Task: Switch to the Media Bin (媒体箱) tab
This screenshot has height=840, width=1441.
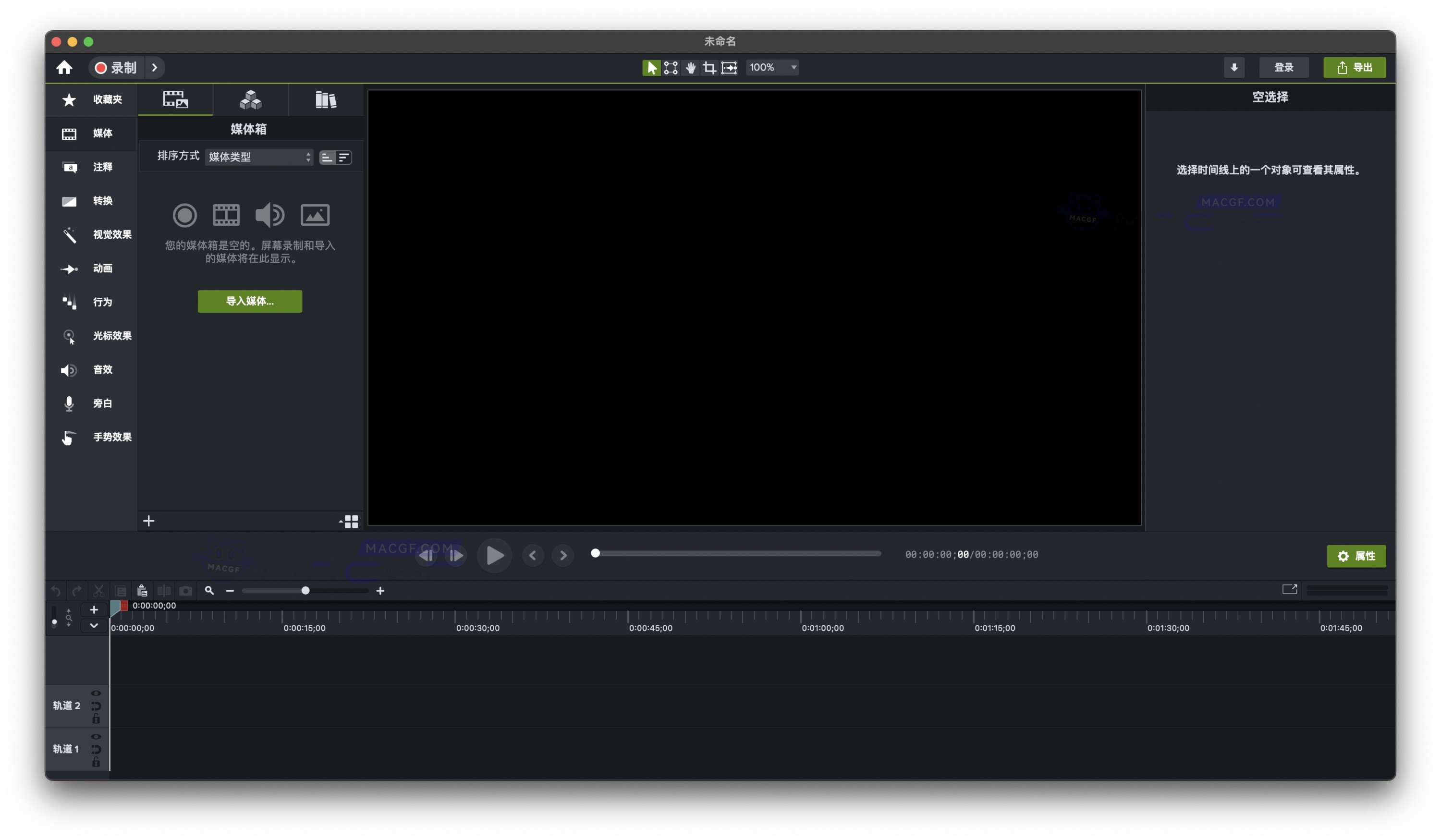Action: (175, 99)
